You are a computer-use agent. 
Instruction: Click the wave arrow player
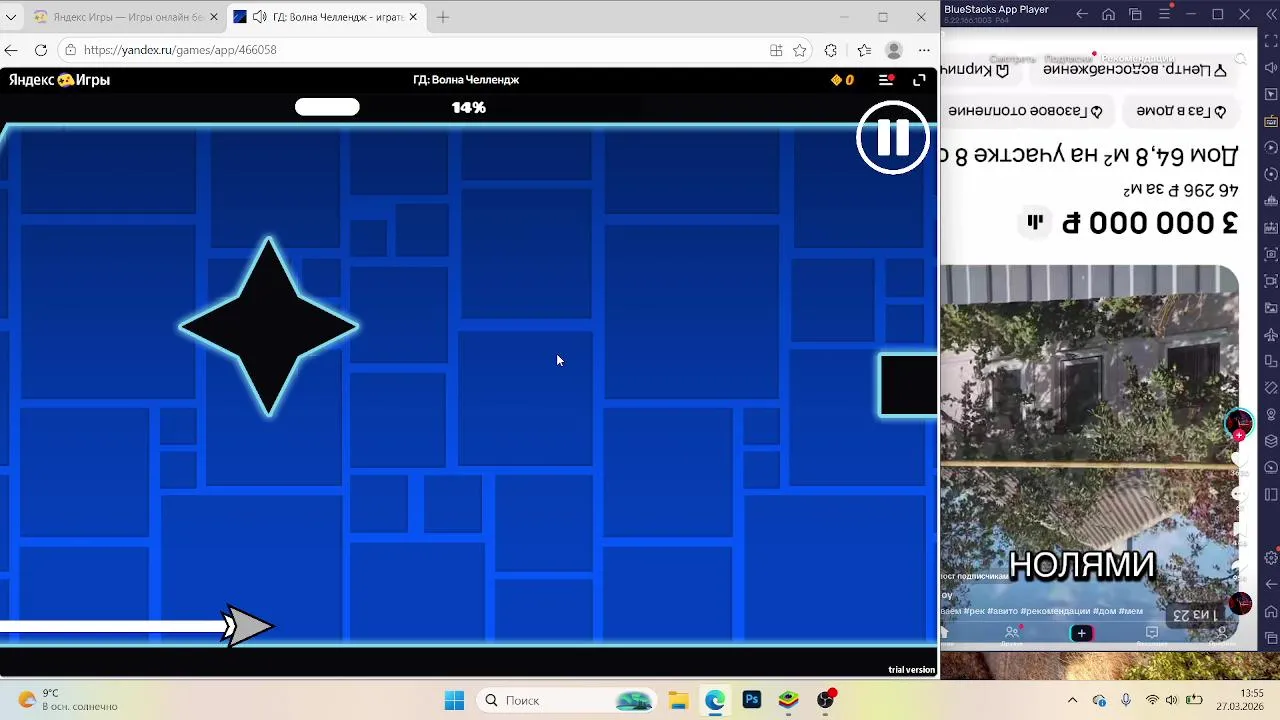click(x=246, y=627)
